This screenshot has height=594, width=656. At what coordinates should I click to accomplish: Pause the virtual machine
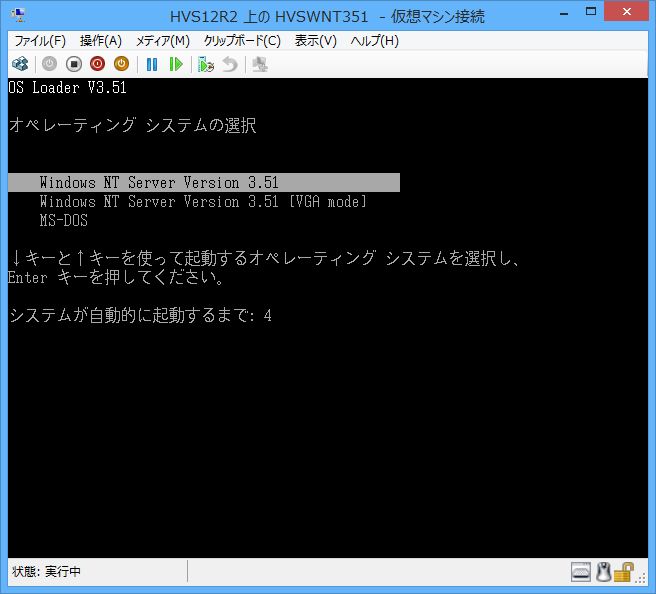[x=152, y=64]
